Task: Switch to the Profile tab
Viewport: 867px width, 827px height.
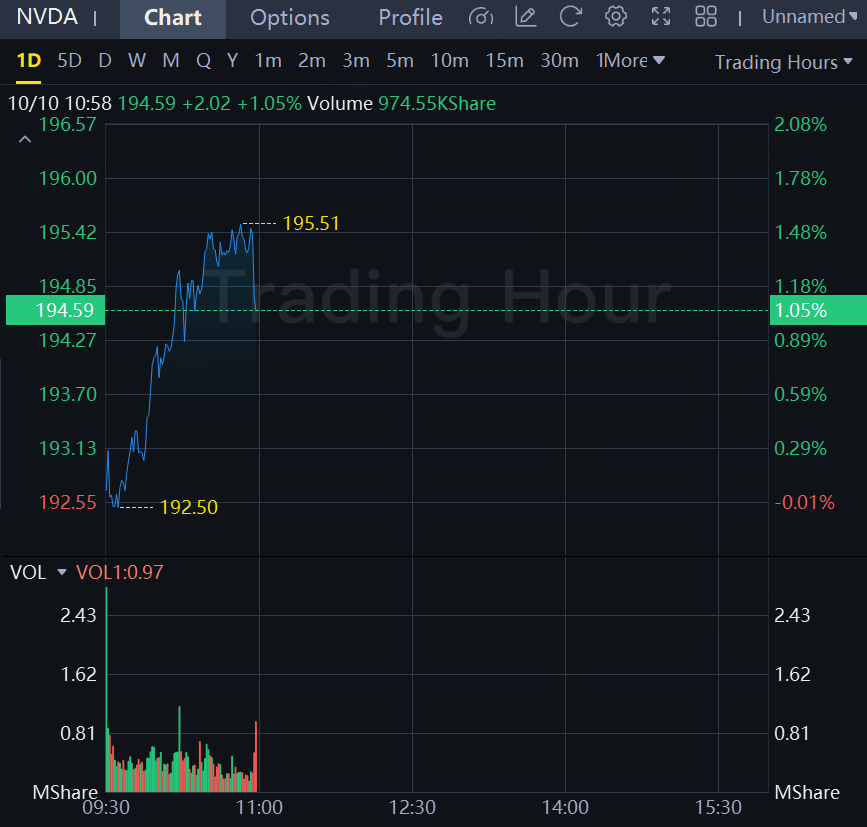Action: [x=410, y=18]
